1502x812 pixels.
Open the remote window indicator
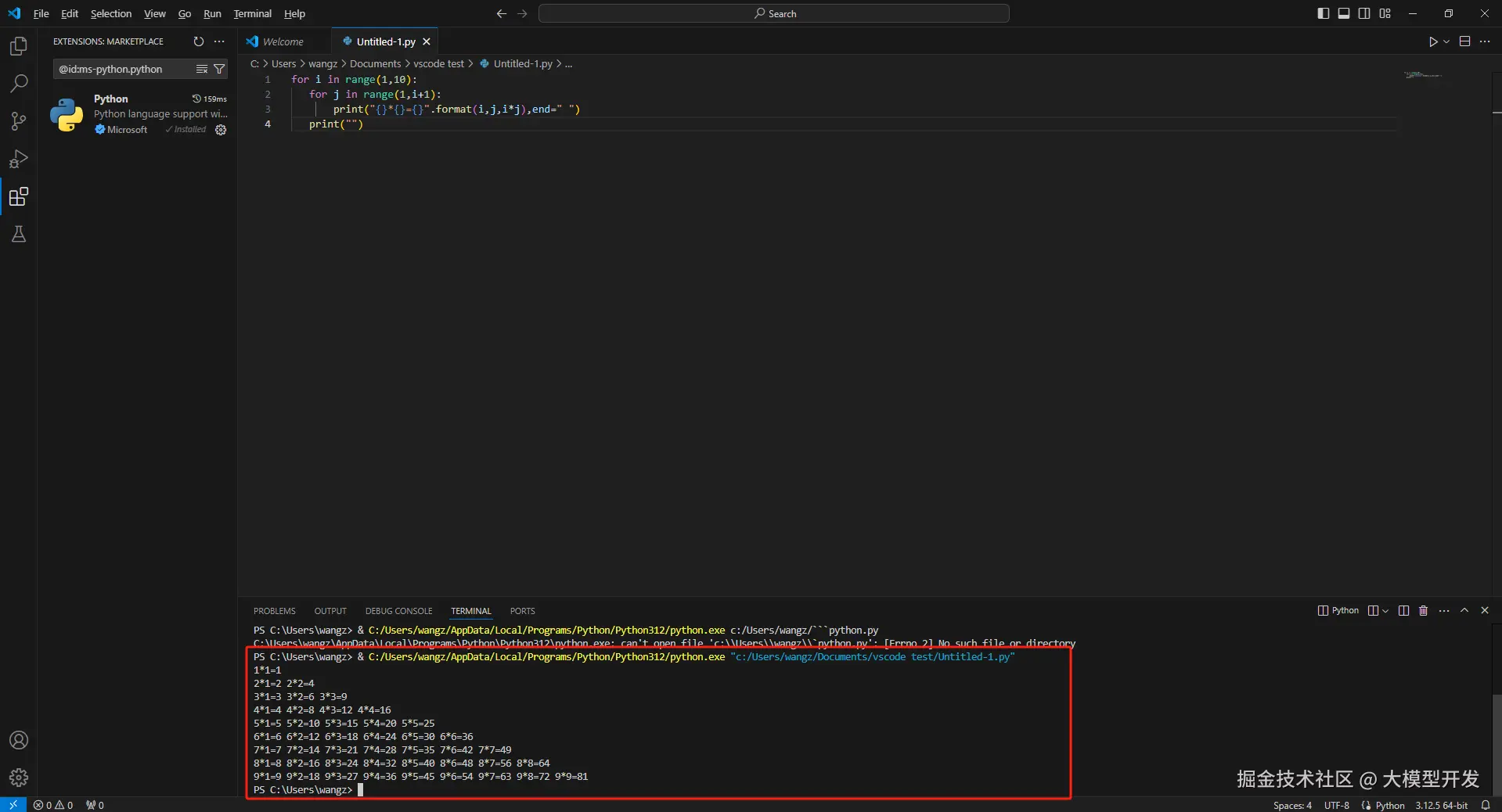click(x=13, y=805)
